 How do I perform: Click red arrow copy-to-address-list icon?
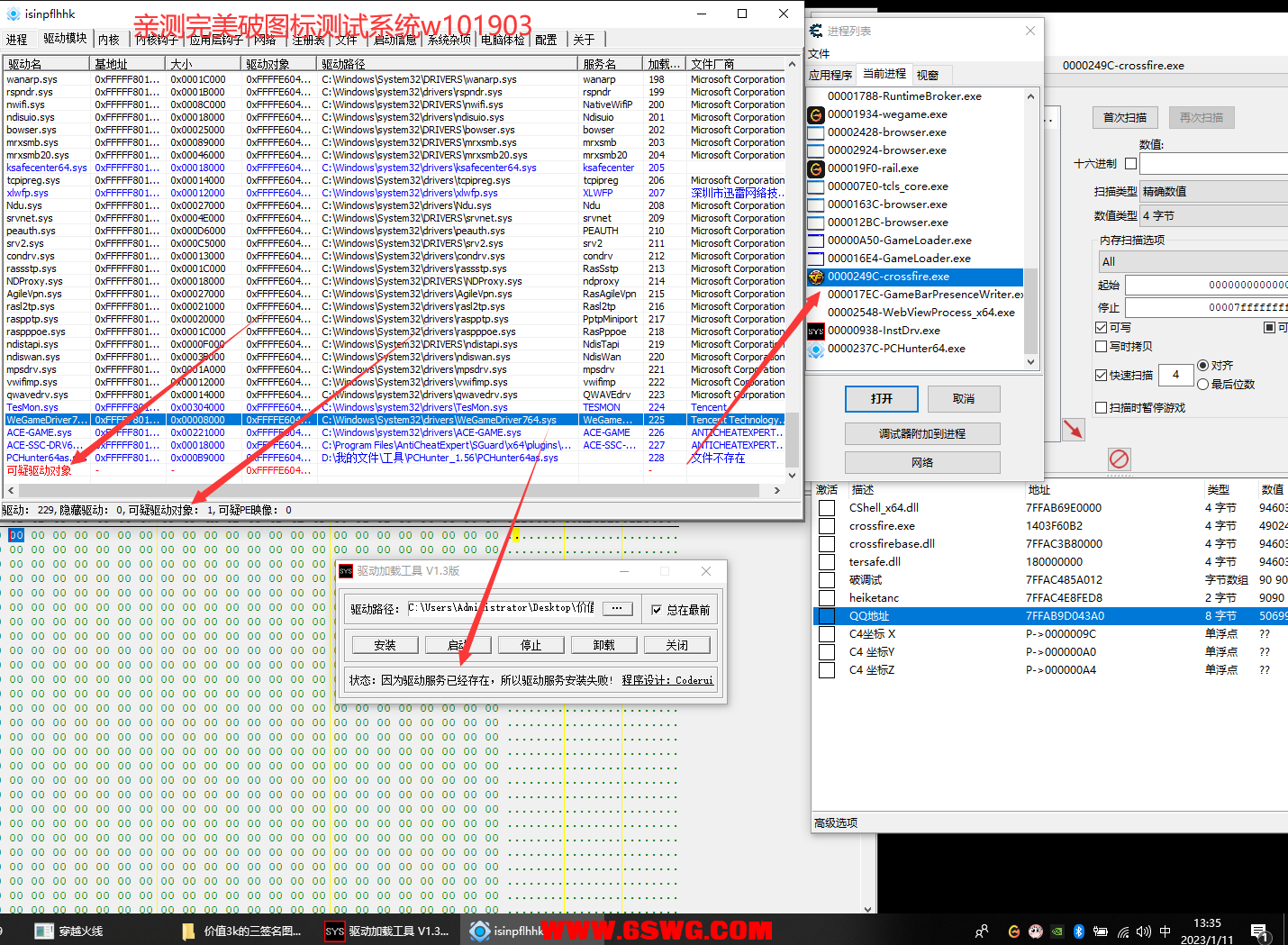coord(1074,430)
